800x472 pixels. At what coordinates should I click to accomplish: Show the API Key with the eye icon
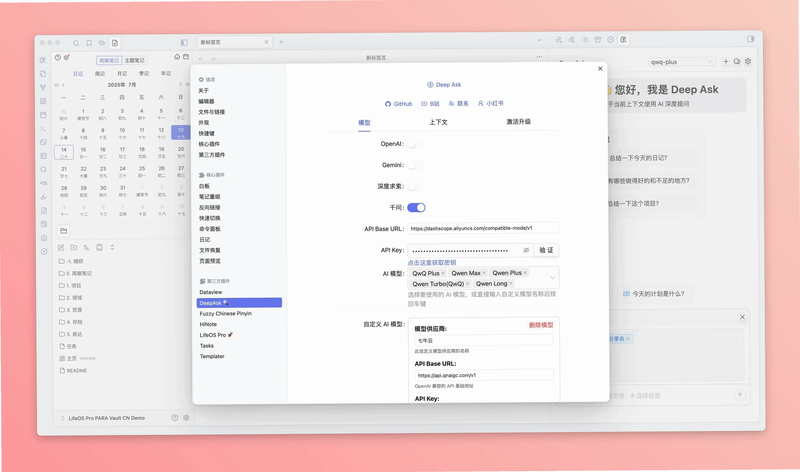526,250
